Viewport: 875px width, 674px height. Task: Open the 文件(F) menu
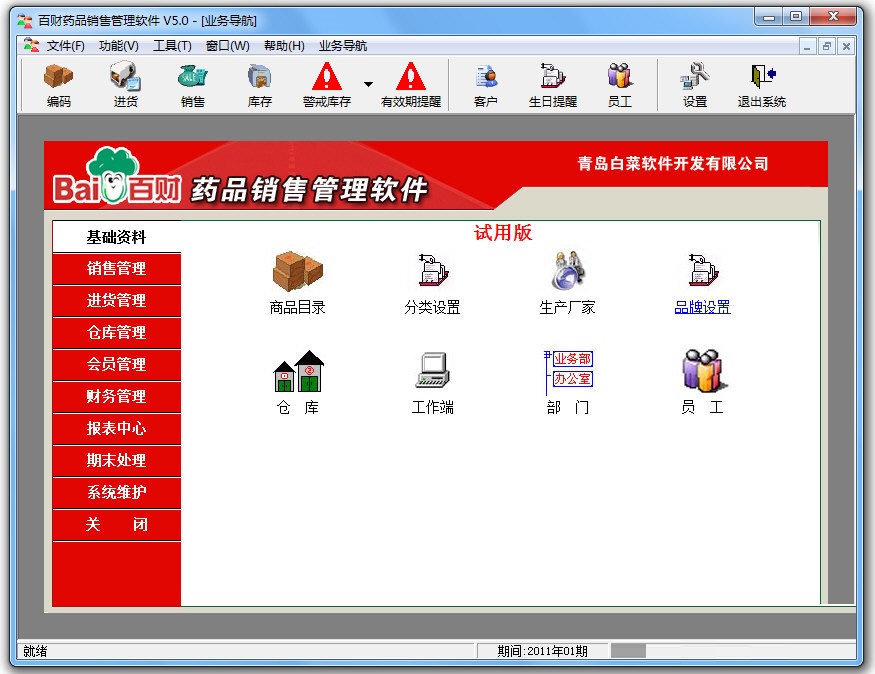coord(65,46)
